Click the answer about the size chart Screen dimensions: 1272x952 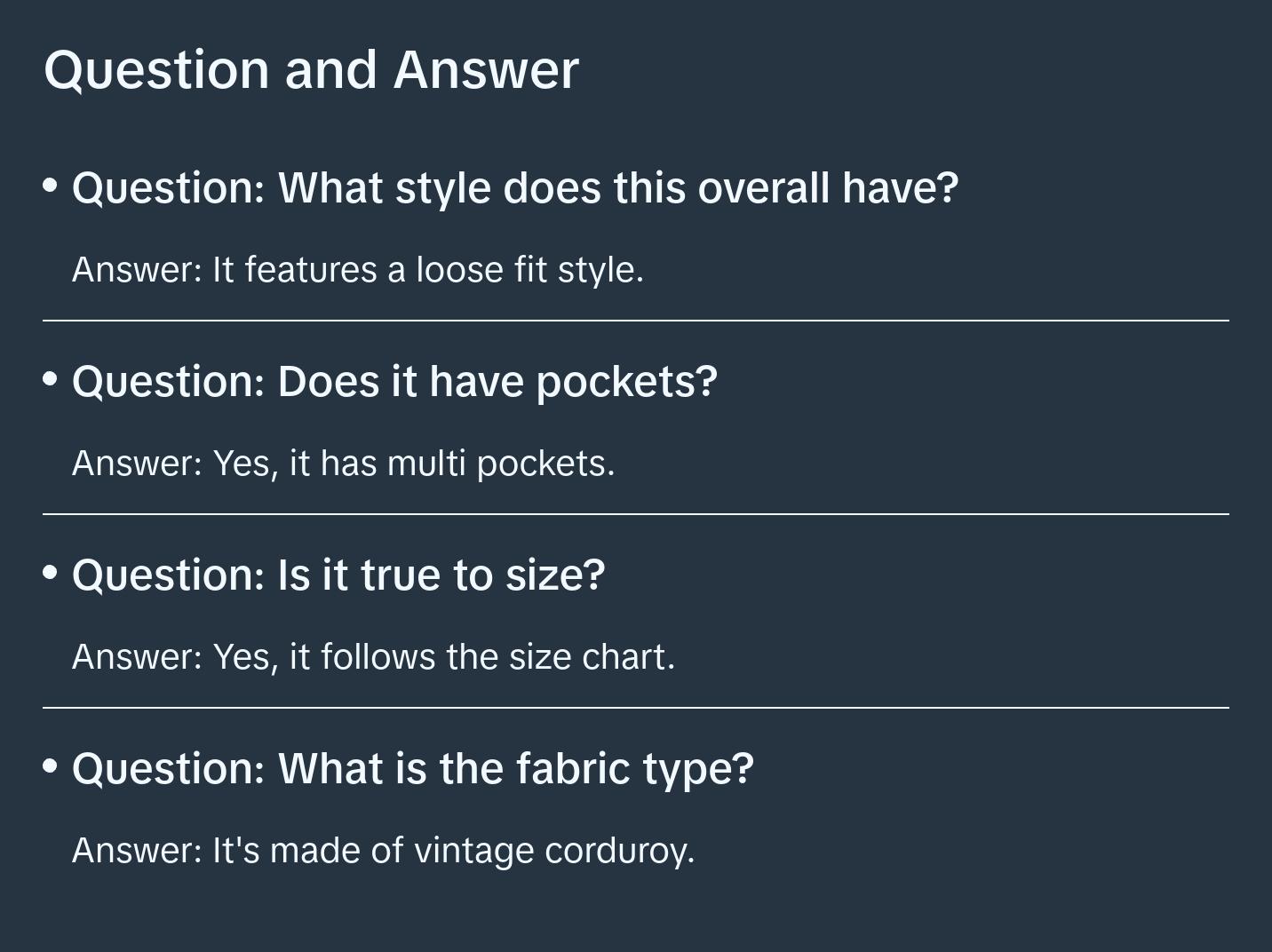[x=374, y=656]
